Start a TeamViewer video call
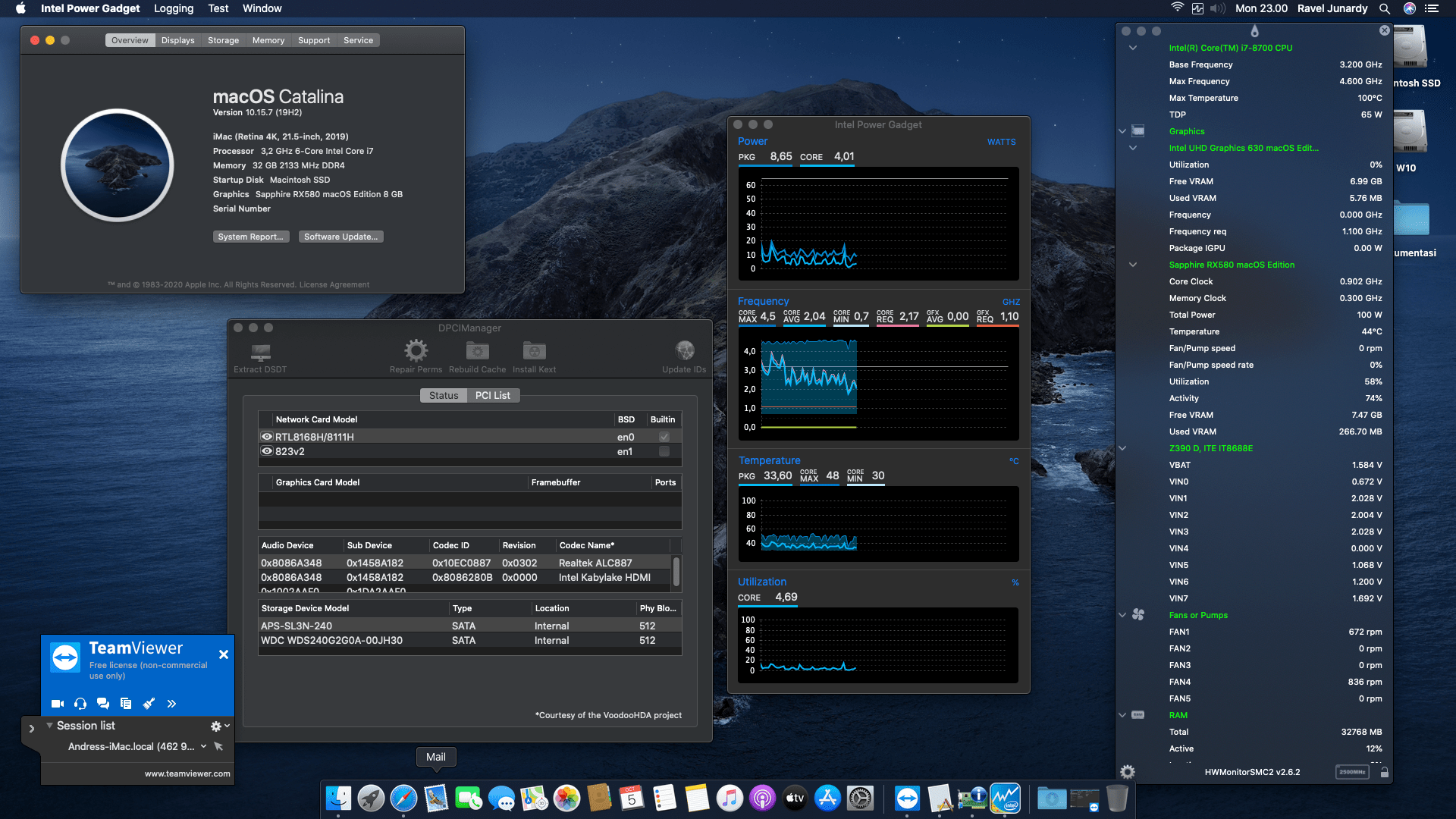 (x=57, y=704)
